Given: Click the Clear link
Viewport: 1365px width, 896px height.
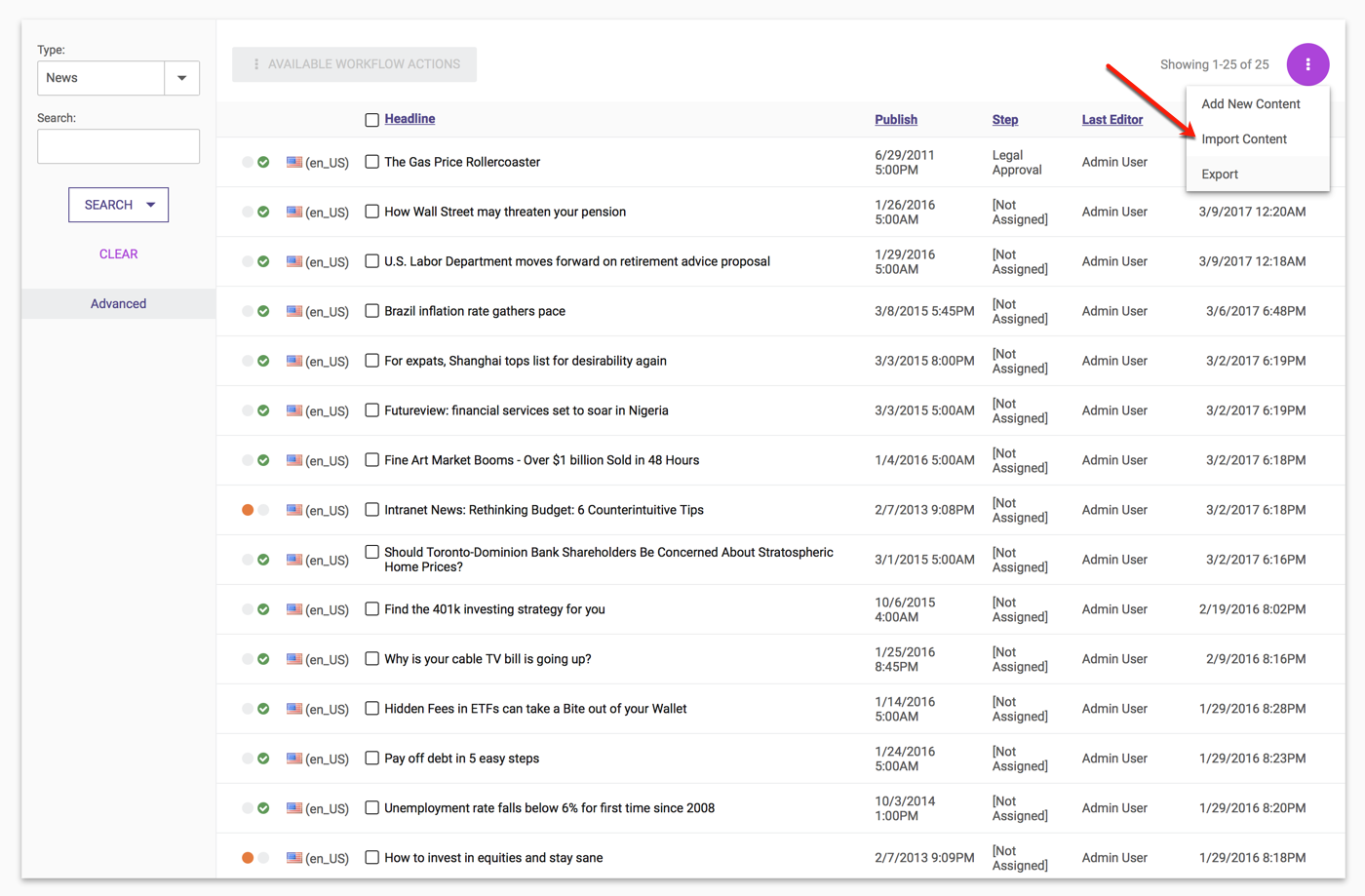Looking at the screenshot, I should coord(118,254).
